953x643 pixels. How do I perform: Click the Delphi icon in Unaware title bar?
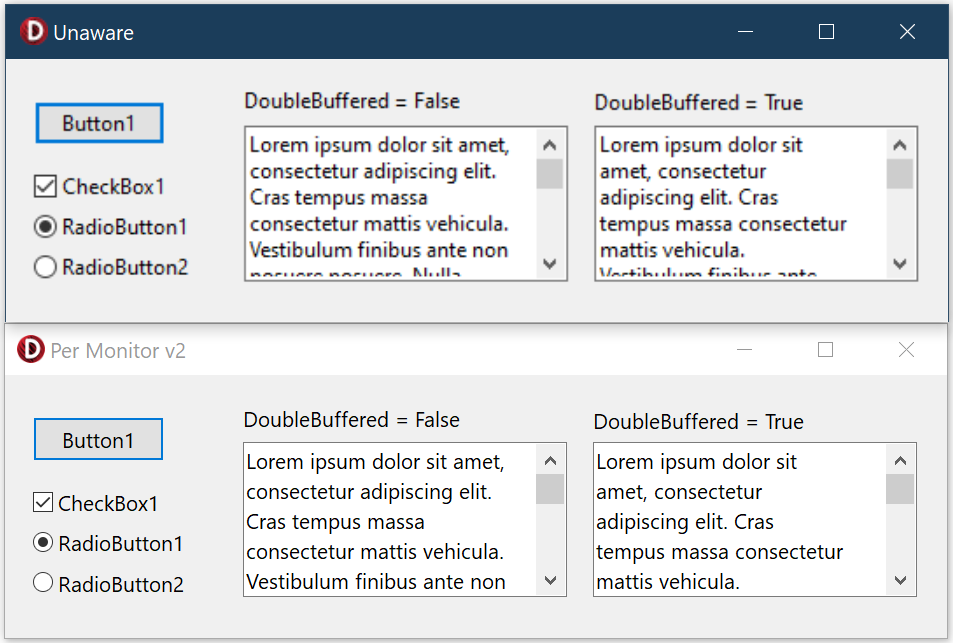click(x=33, y=32)
